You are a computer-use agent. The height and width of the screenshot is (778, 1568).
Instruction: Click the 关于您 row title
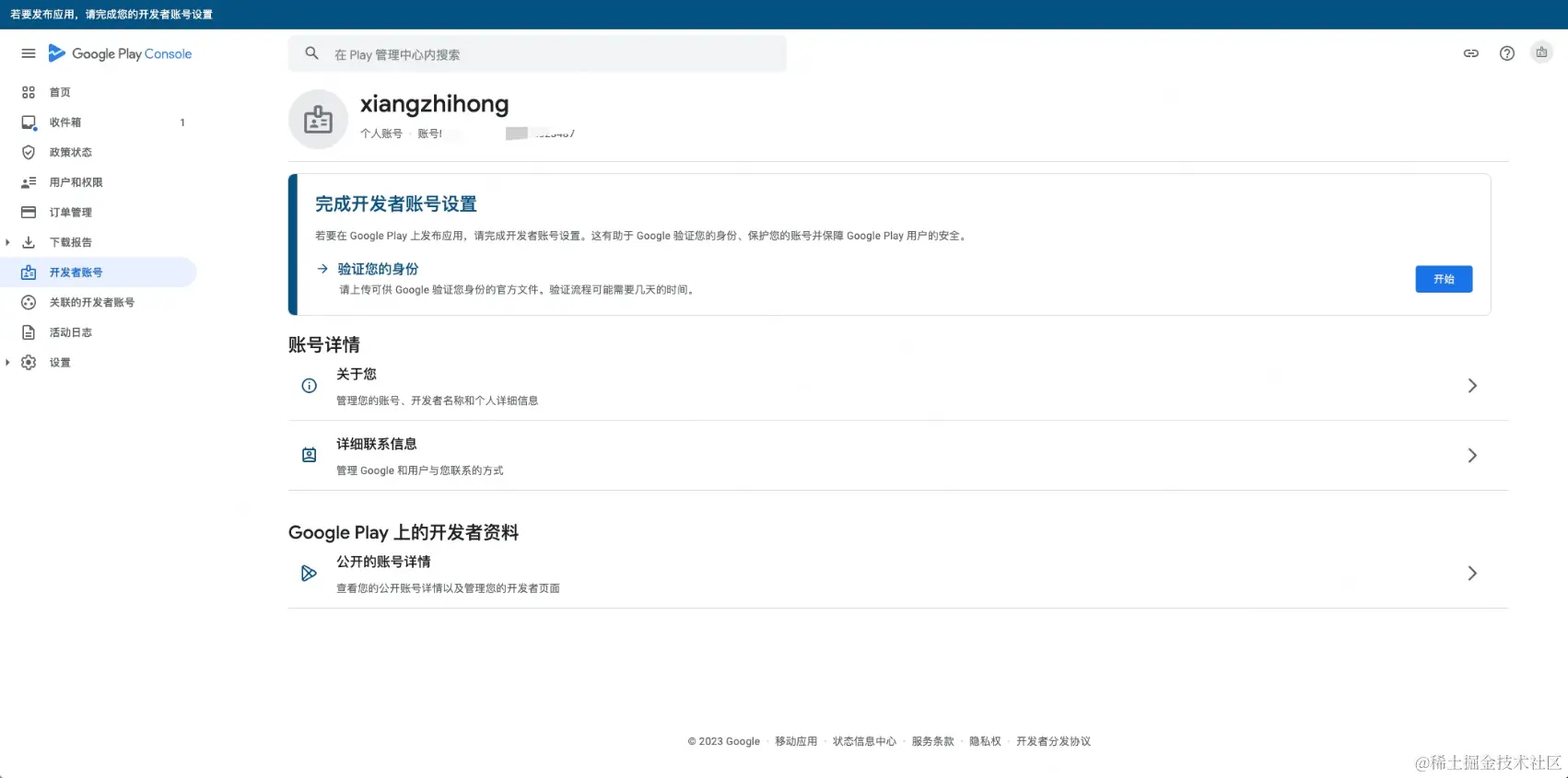coord(357,374)
